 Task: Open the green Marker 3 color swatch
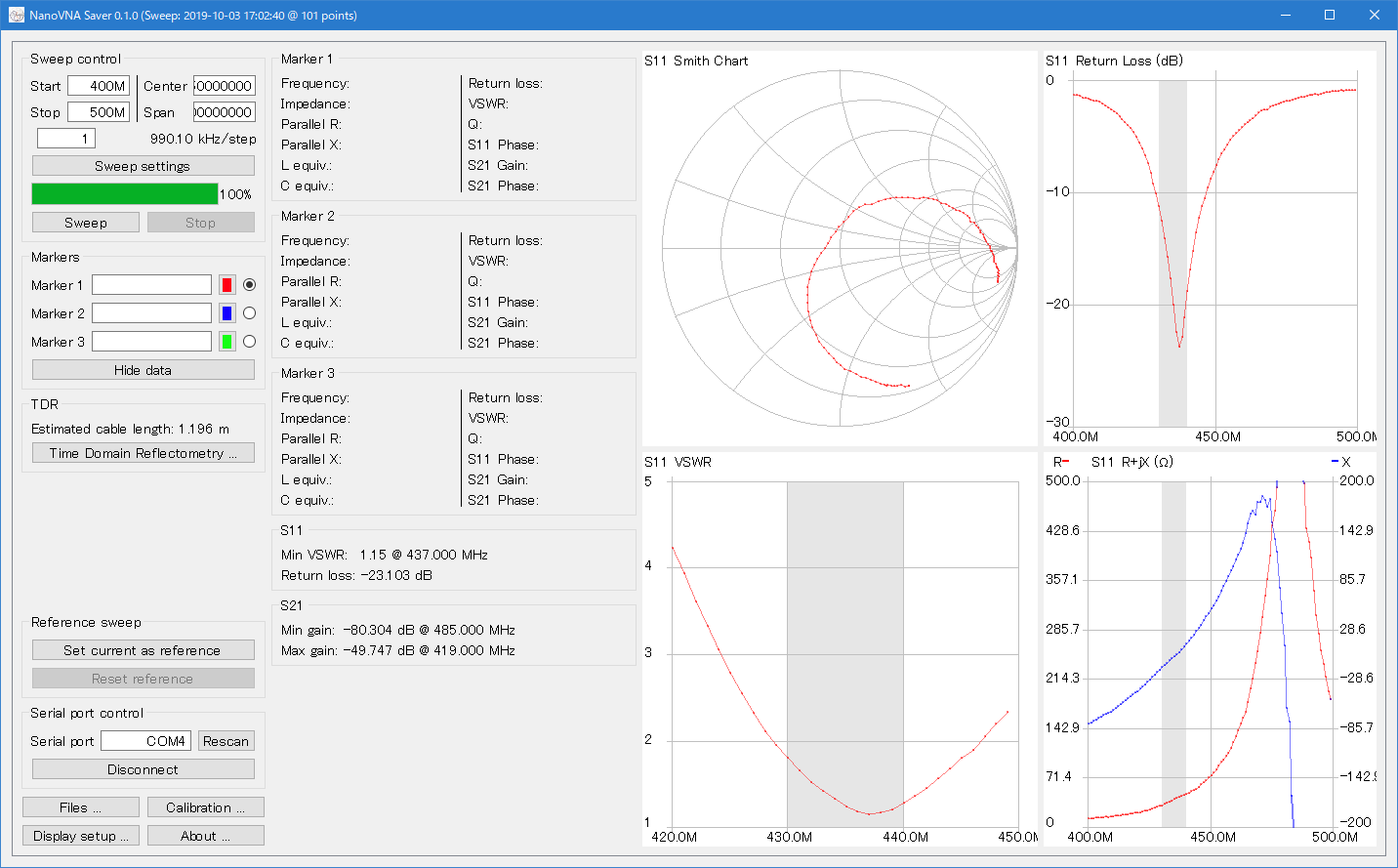coord(226,342)
